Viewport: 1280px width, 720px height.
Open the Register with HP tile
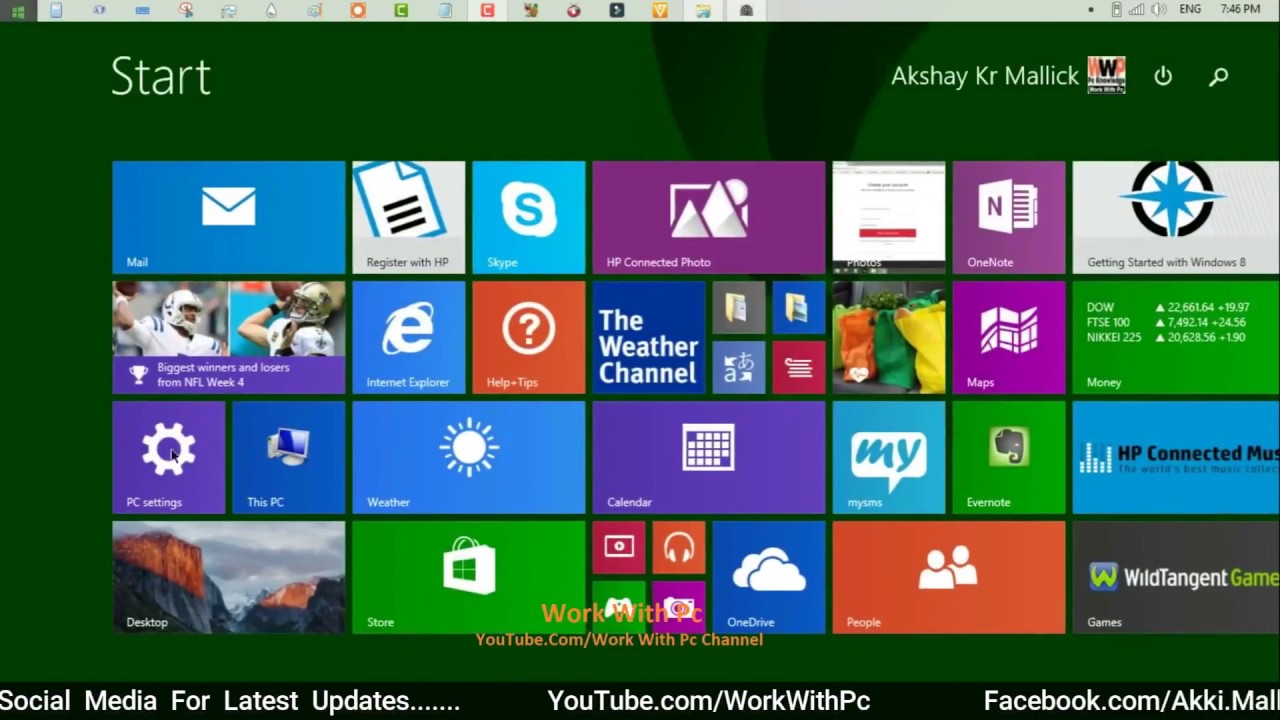[408, 217]
